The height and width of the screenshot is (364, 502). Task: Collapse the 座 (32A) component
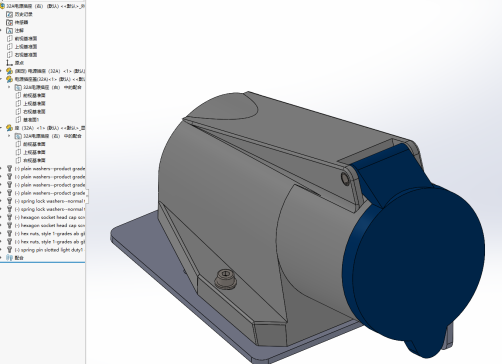coord(1,128)
